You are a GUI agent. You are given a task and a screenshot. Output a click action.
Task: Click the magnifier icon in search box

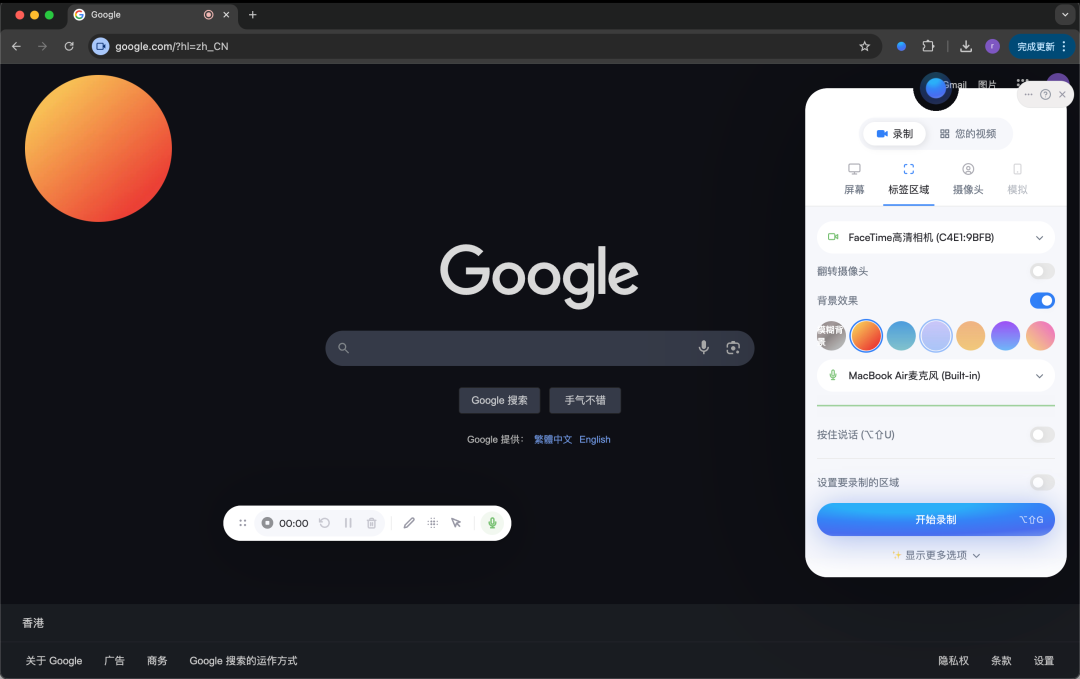point(343,348)
